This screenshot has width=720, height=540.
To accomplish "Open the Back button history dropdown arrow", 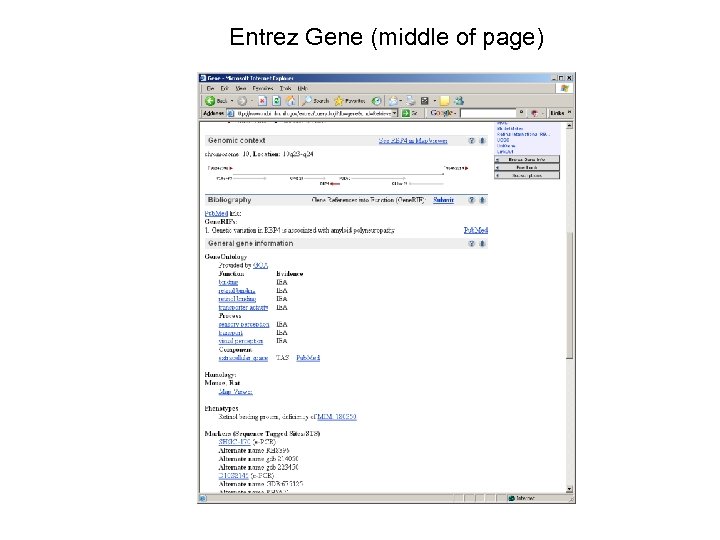I will pyautogui.click(x=232, y=101).
